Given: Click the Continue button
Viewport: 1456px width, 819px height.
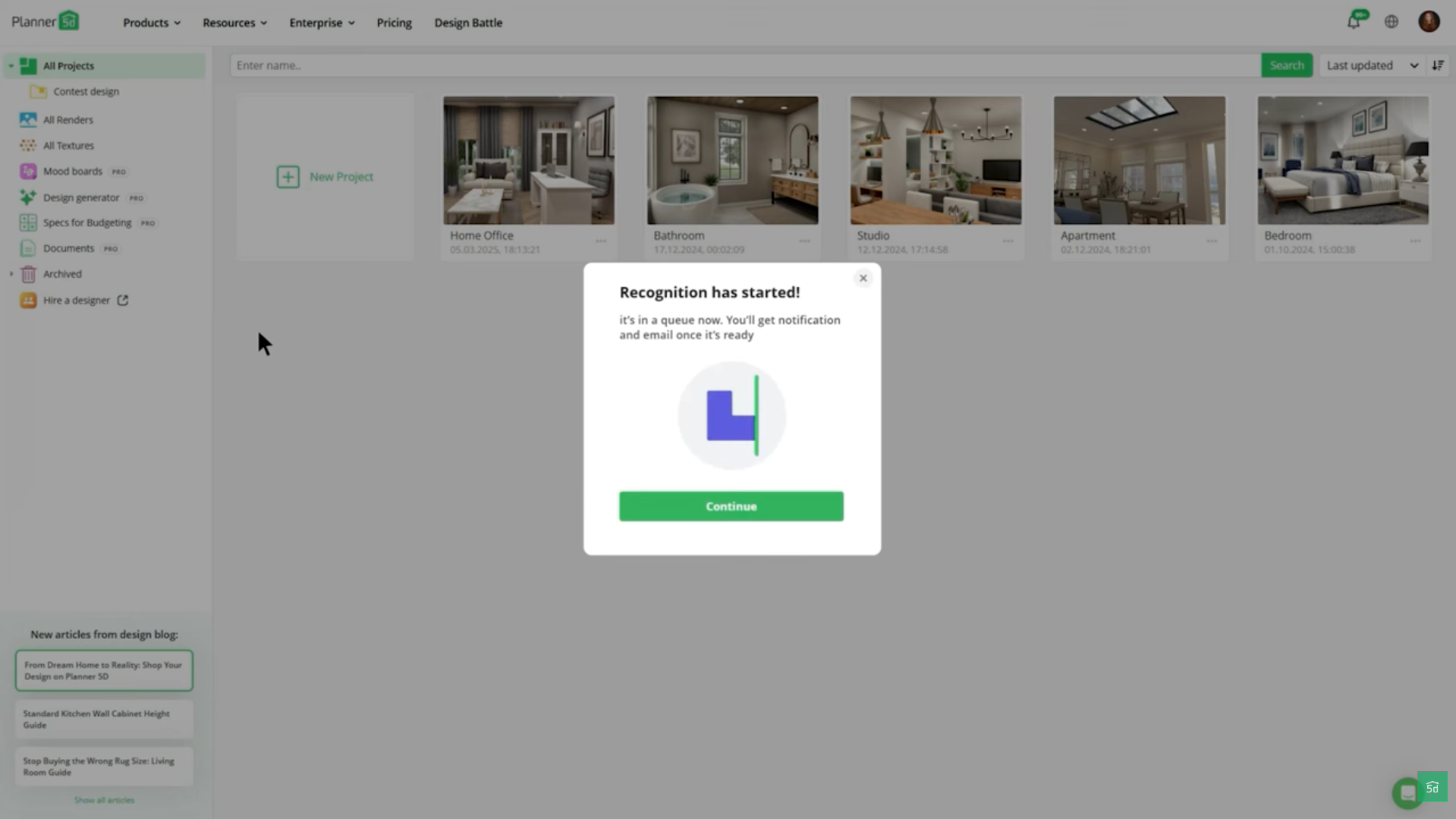Looking at the screenshot, I should pos(731,506).
